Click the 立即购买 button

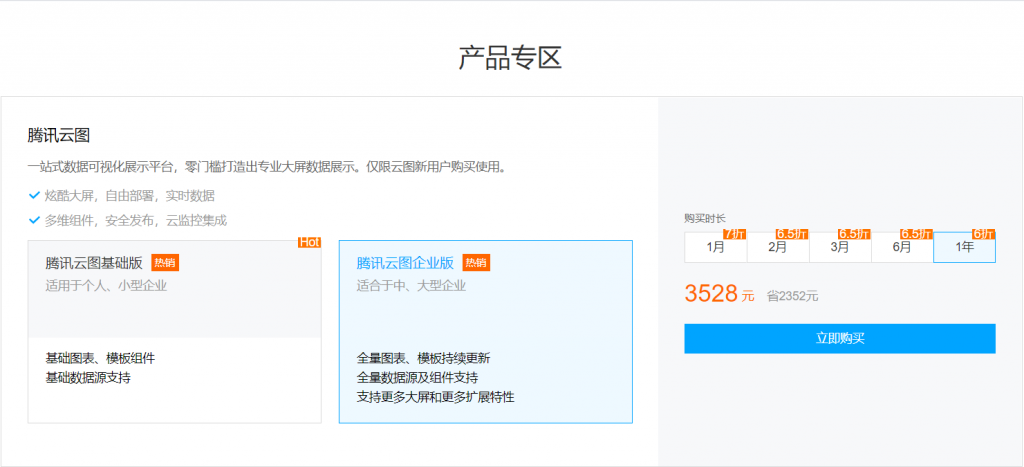tap(840, 338)
